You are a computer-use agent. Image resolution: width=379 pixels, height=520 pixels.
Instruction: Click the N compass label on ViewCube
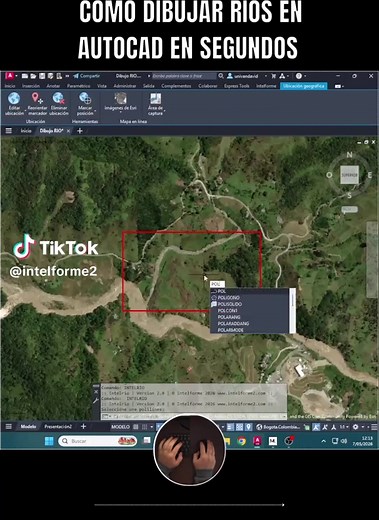[x=349, y=155]
